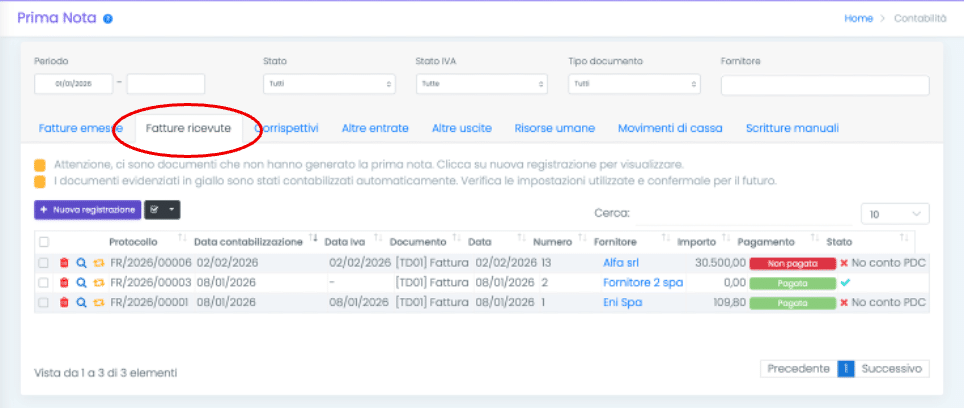View details of FR/2026/00003 with magnifier icon

[82, 283]
